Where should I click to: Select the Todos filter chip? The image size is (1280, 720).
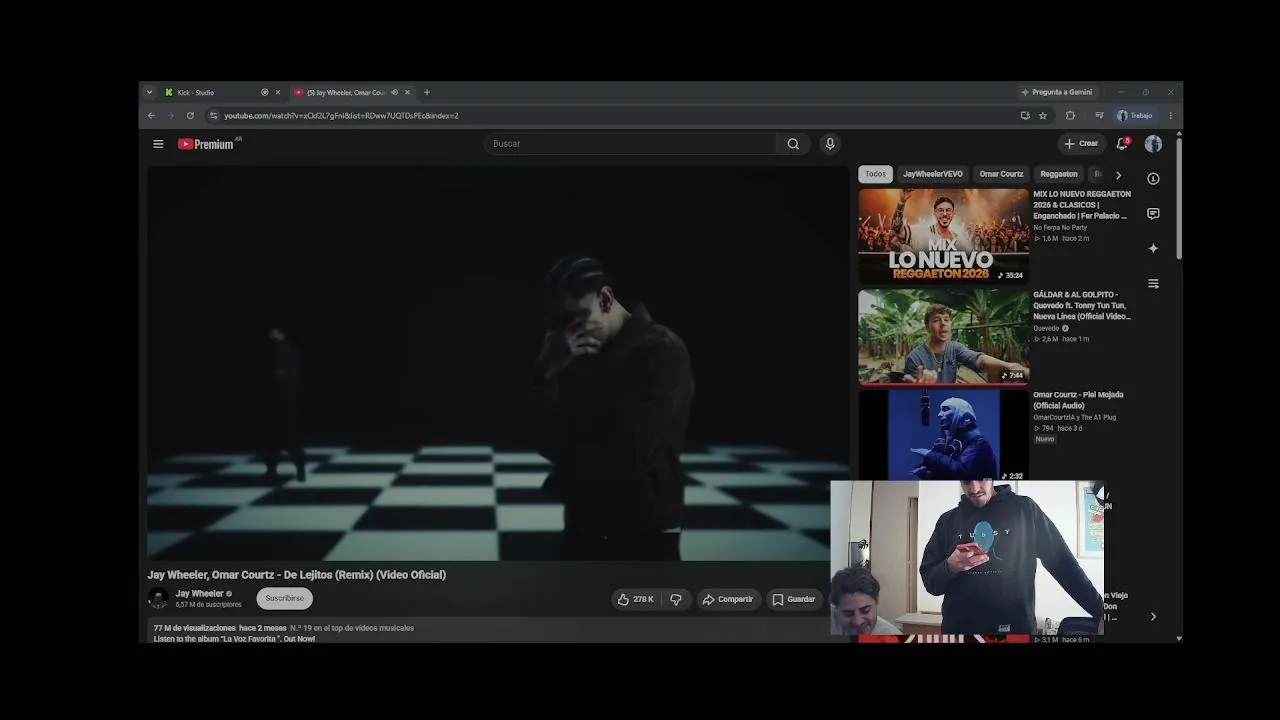[875, 174]
